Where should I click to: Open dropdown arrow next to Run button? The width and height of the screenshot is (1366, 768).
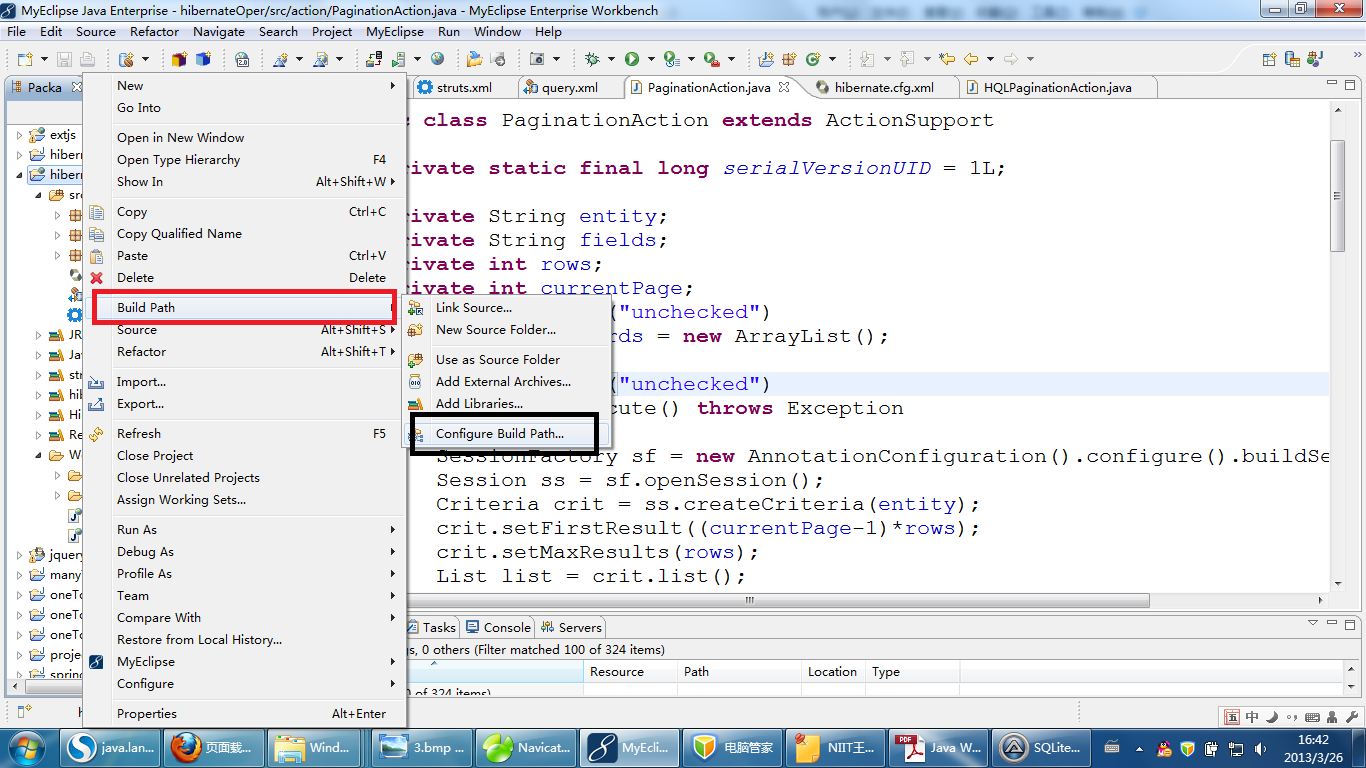651,59
